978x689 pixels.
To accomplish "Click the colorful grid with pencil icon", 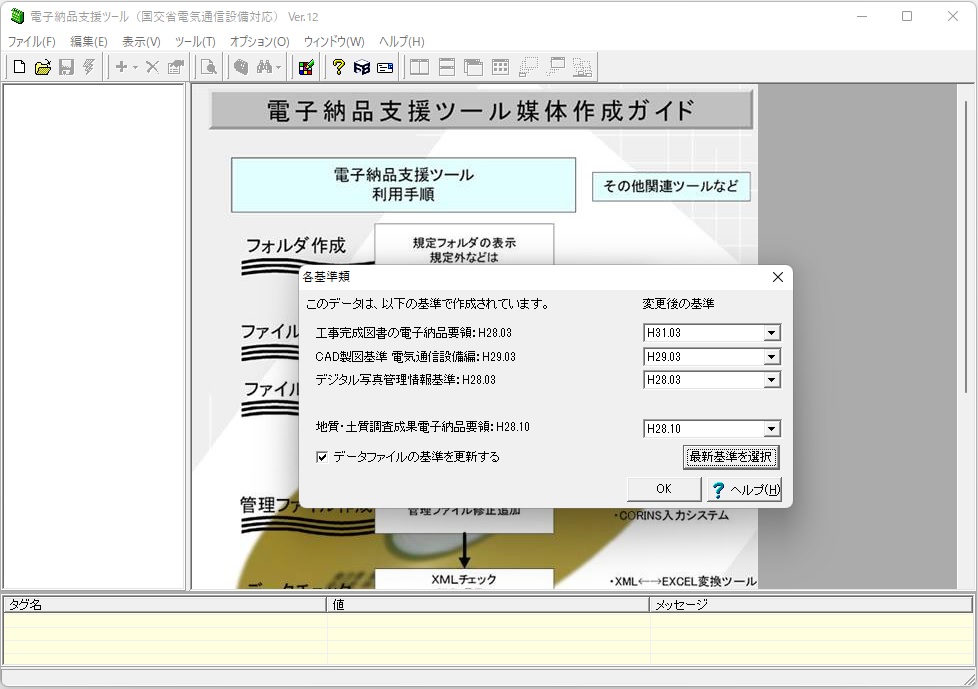I will (306, 67).
